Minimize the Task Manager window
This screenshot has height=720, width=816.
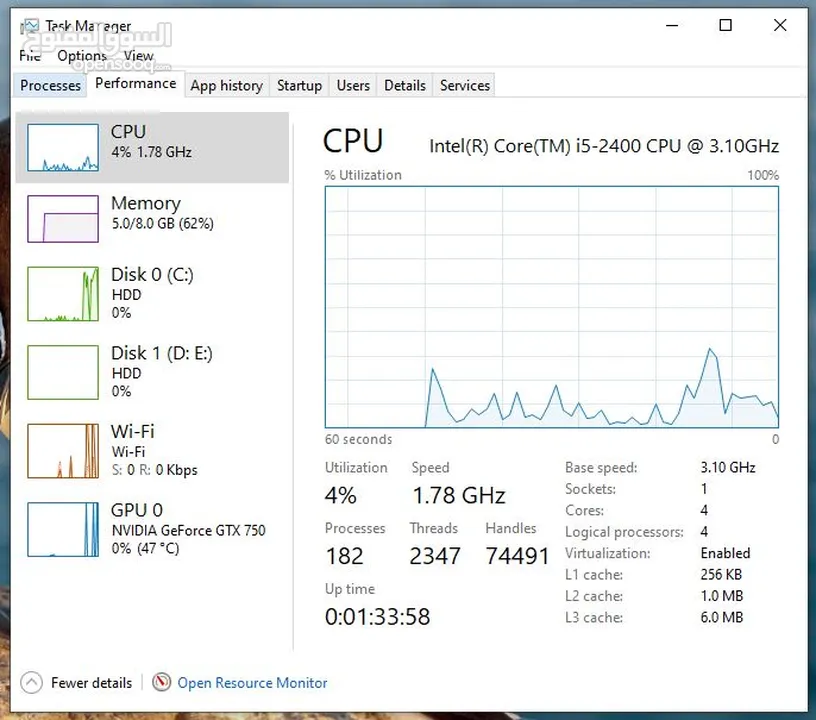pos(672,25)
